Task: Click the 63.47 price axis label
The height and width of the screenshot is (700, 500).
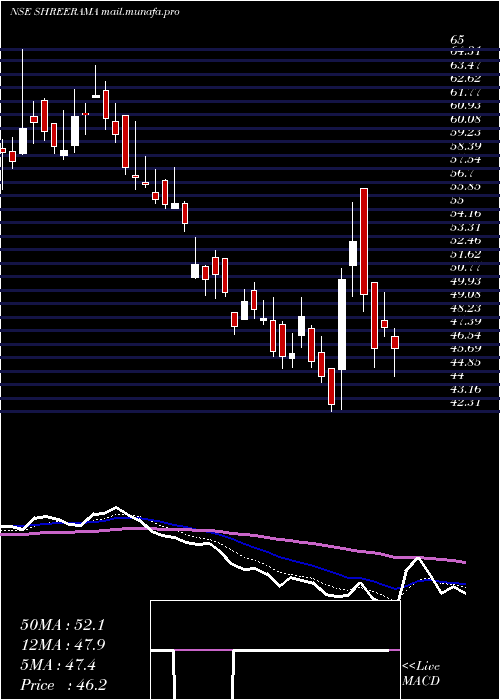Action: point(466,65)
